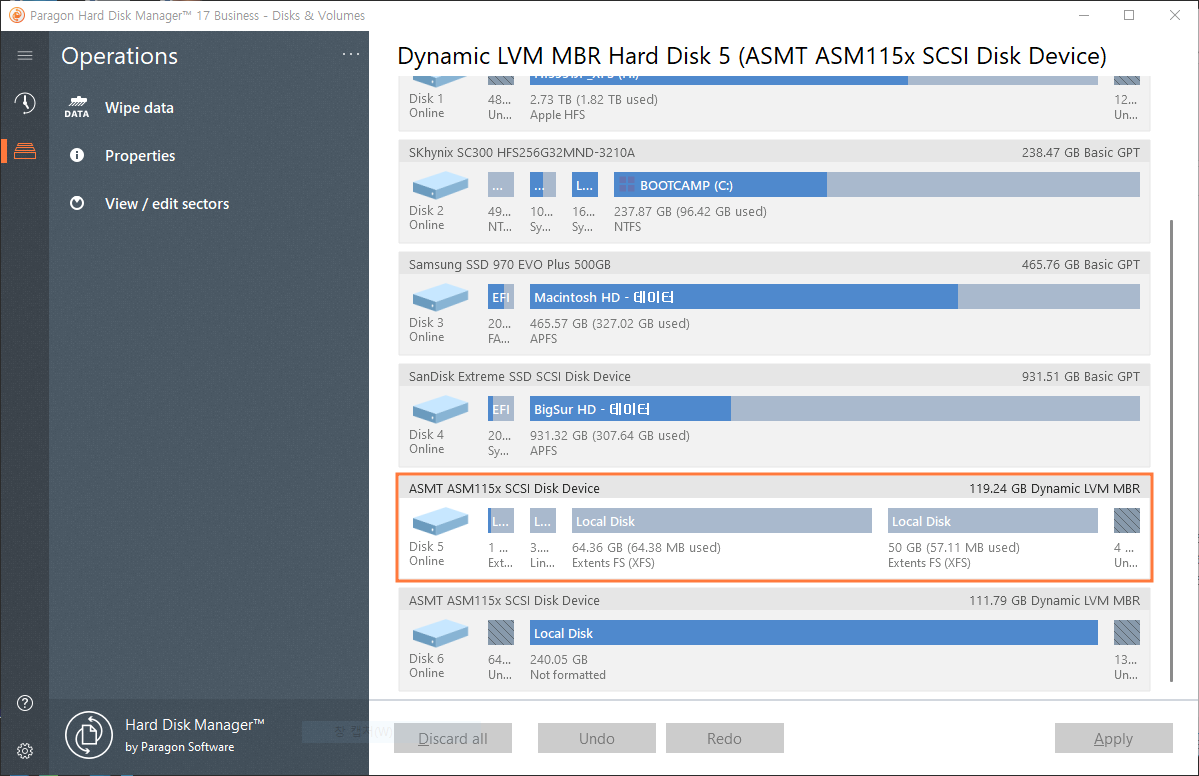Select the Disk 5 drive icon

tap(440, 522)
